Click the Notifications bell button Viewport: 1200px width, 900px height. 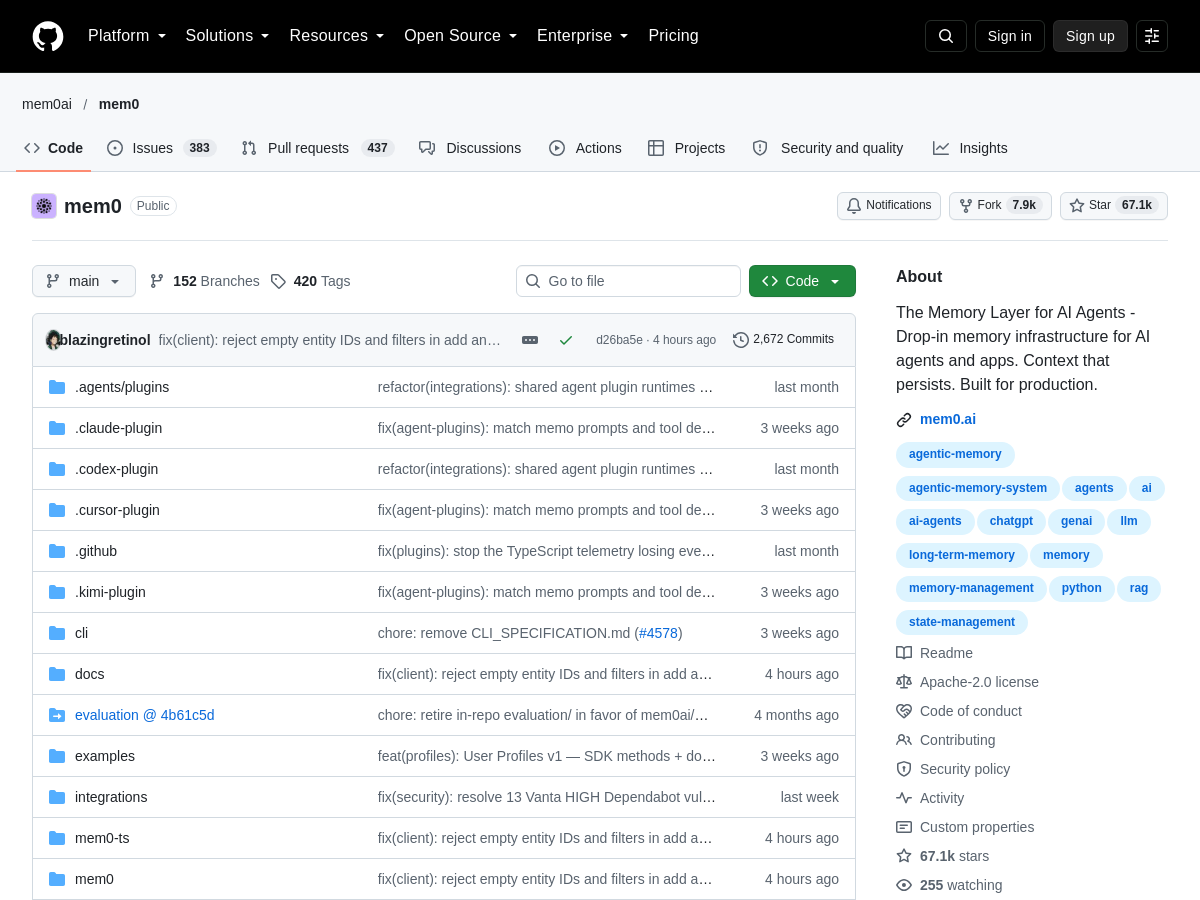pos(889,206)
